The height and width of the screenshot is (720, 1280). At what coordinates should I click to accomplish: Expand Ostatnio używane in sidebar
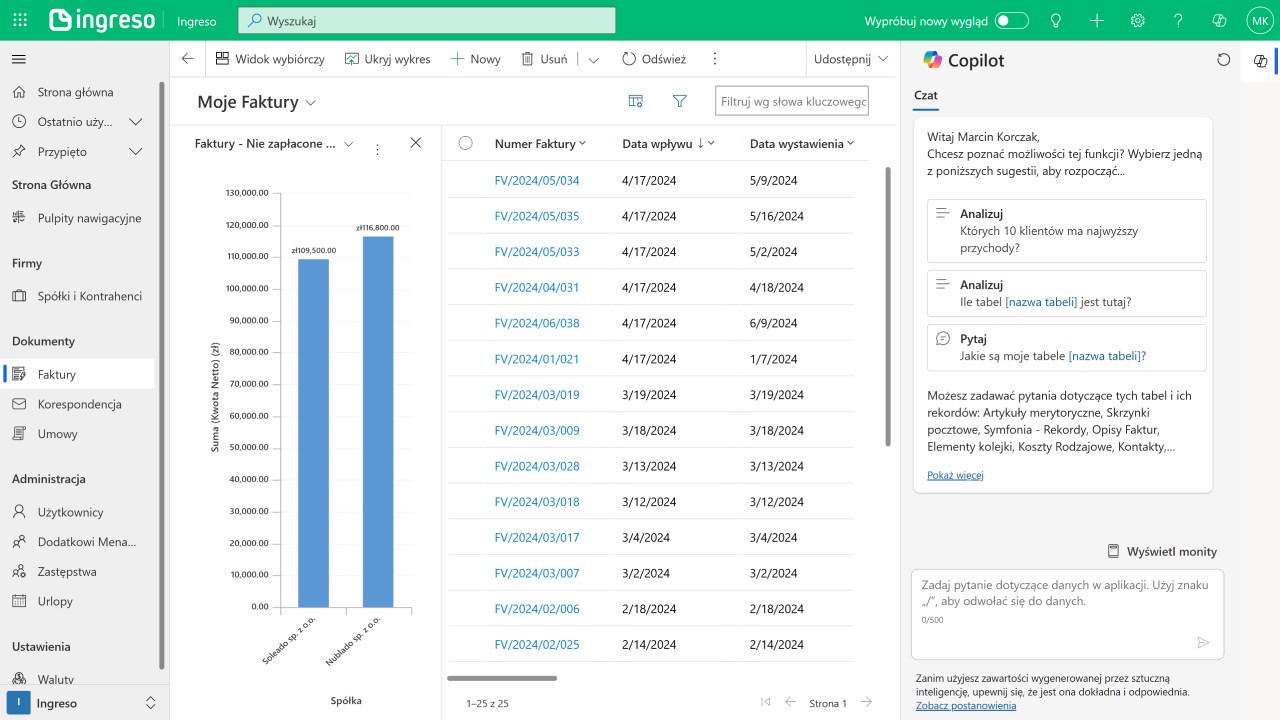pyautogui.click(x=136, y=122)
